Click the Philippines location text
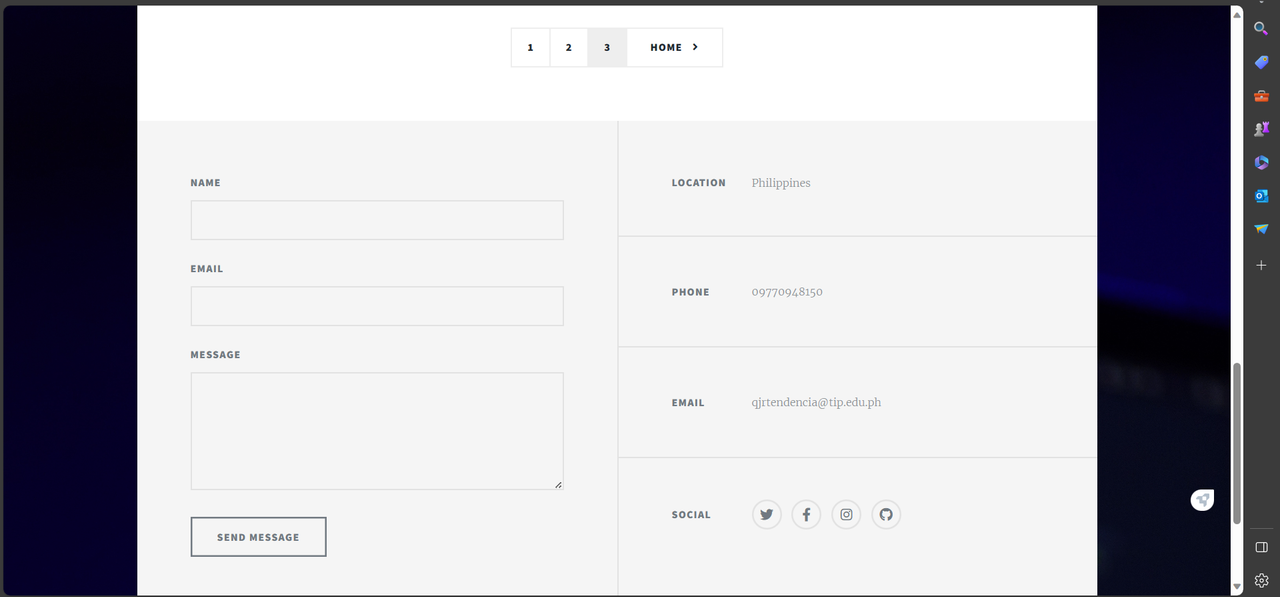This screenshot has width=1280, height=597. (781, 183)
